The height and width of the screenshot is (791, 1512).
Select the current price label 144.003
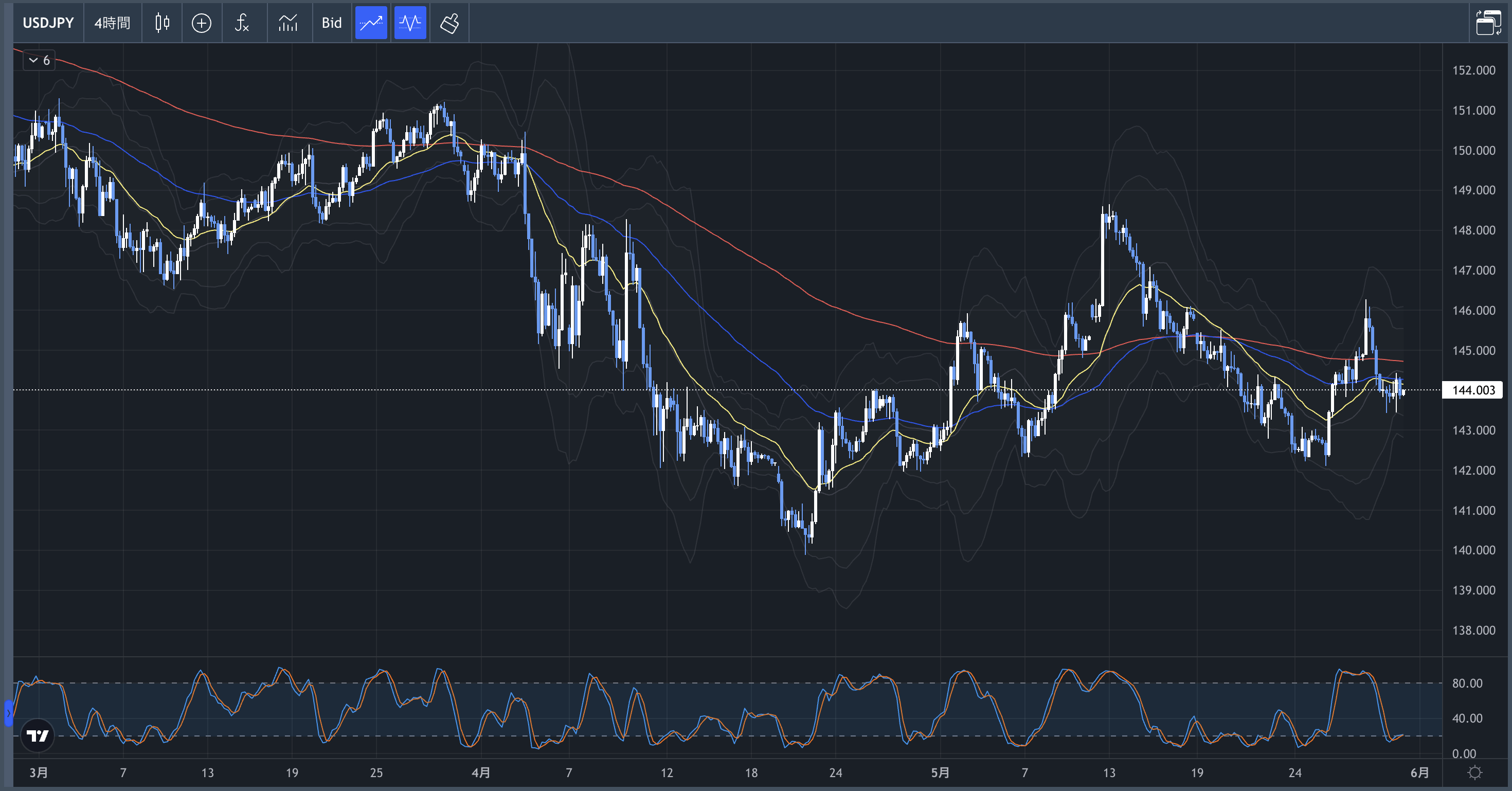pos(1473,390)
